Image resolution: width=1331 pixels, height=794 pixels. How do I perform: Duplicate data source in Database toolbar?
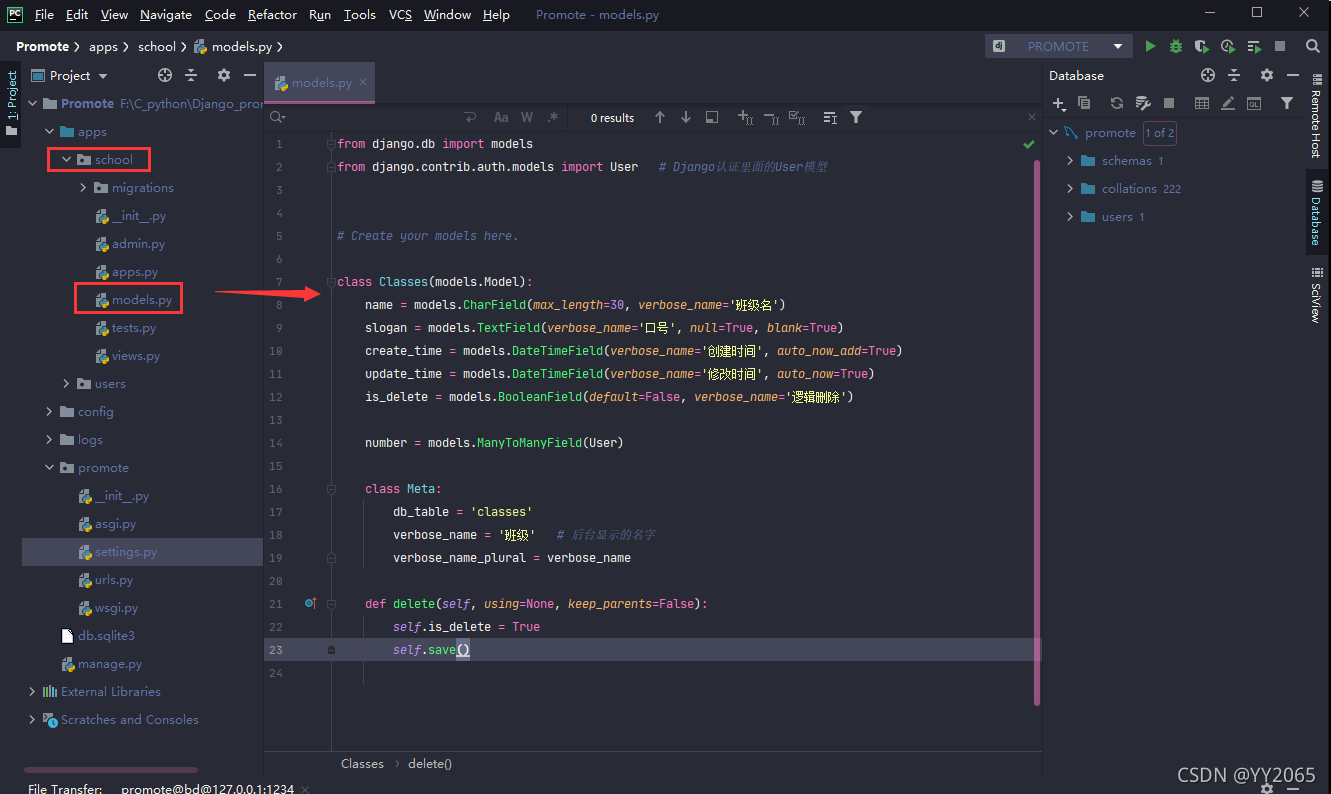(1084, 103)
